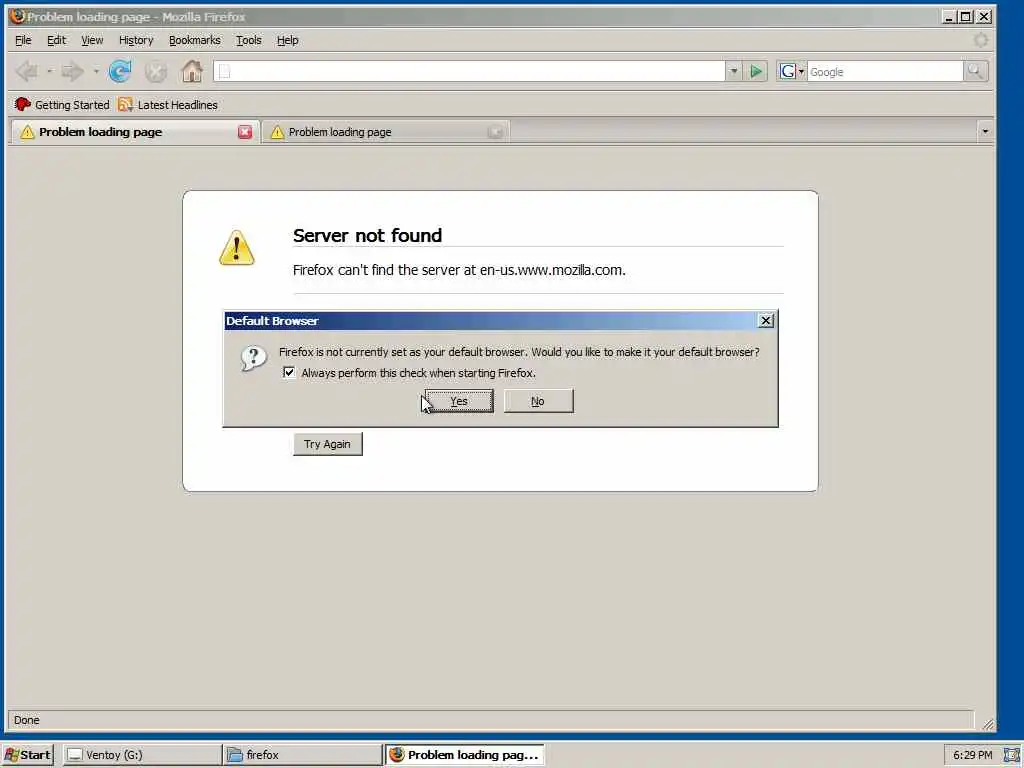Select Firefox Problem loading page taskbar button
1024x768 pixels.
coord(464,755)
